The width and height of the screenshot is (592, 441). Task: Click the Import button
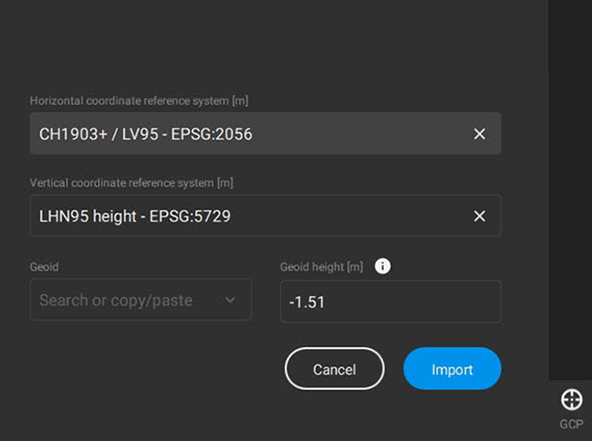tap(452, 369)
